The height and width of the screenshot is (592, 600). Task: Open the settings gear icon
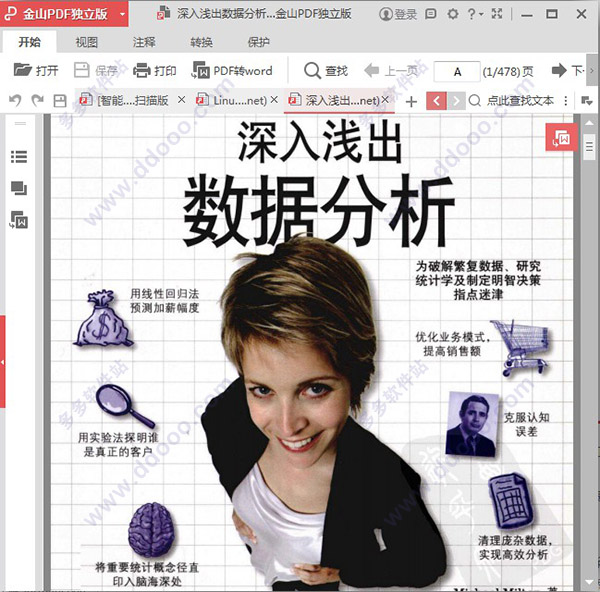point(453,14)
